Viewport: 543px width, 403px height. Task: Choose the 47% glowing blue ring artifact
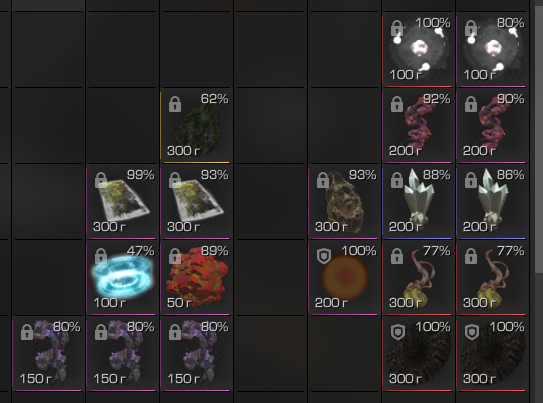coord(122,278)
